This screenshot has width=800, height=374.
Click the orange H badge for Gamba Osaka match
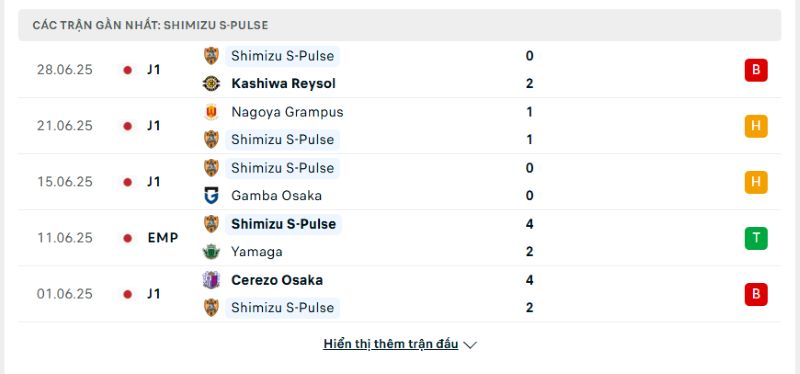756,182
